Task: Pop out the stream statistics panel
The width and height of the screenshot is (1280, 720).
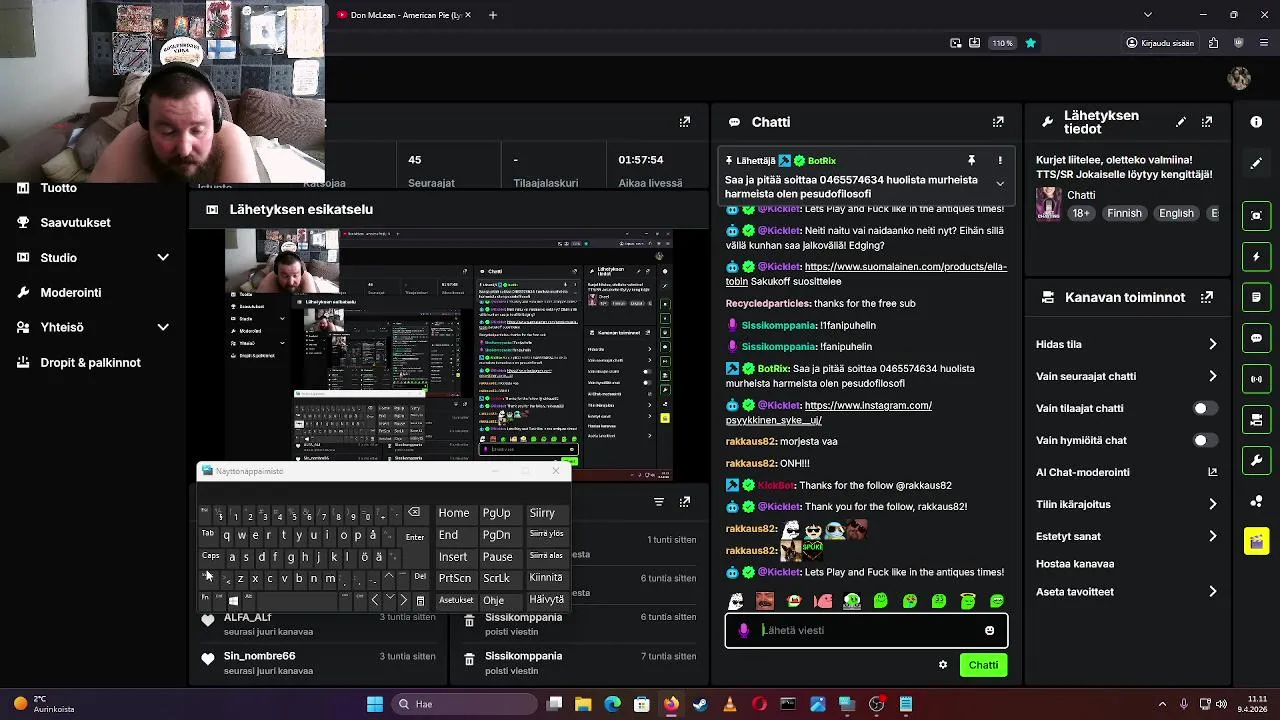Action: tap(685, 122)
